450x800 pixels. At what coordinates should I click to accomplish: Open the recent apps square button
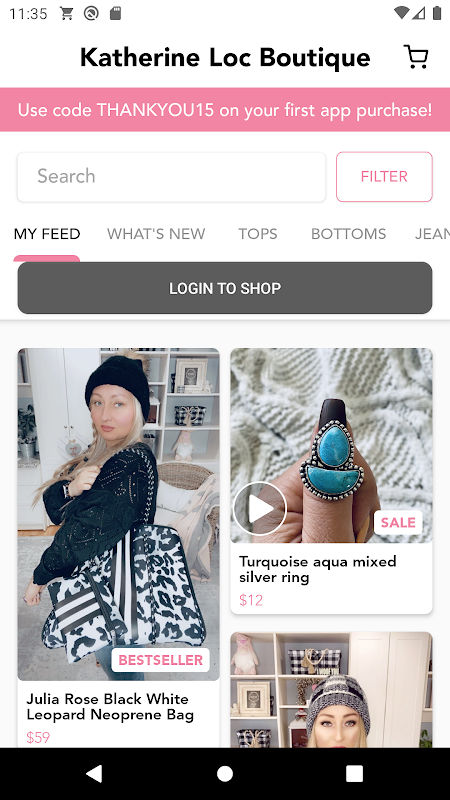point(355,773)
